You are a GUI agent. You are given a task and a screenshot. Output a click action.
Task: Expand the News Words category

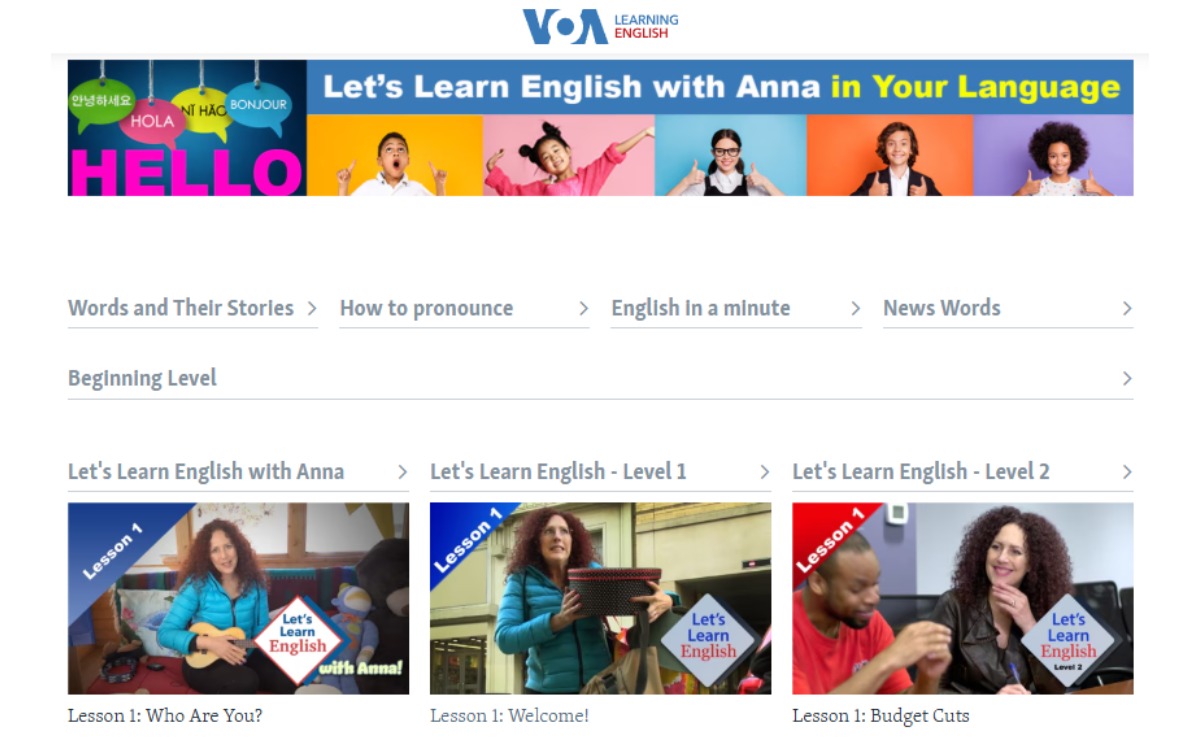pyautogui.click(x=940, y=308)
